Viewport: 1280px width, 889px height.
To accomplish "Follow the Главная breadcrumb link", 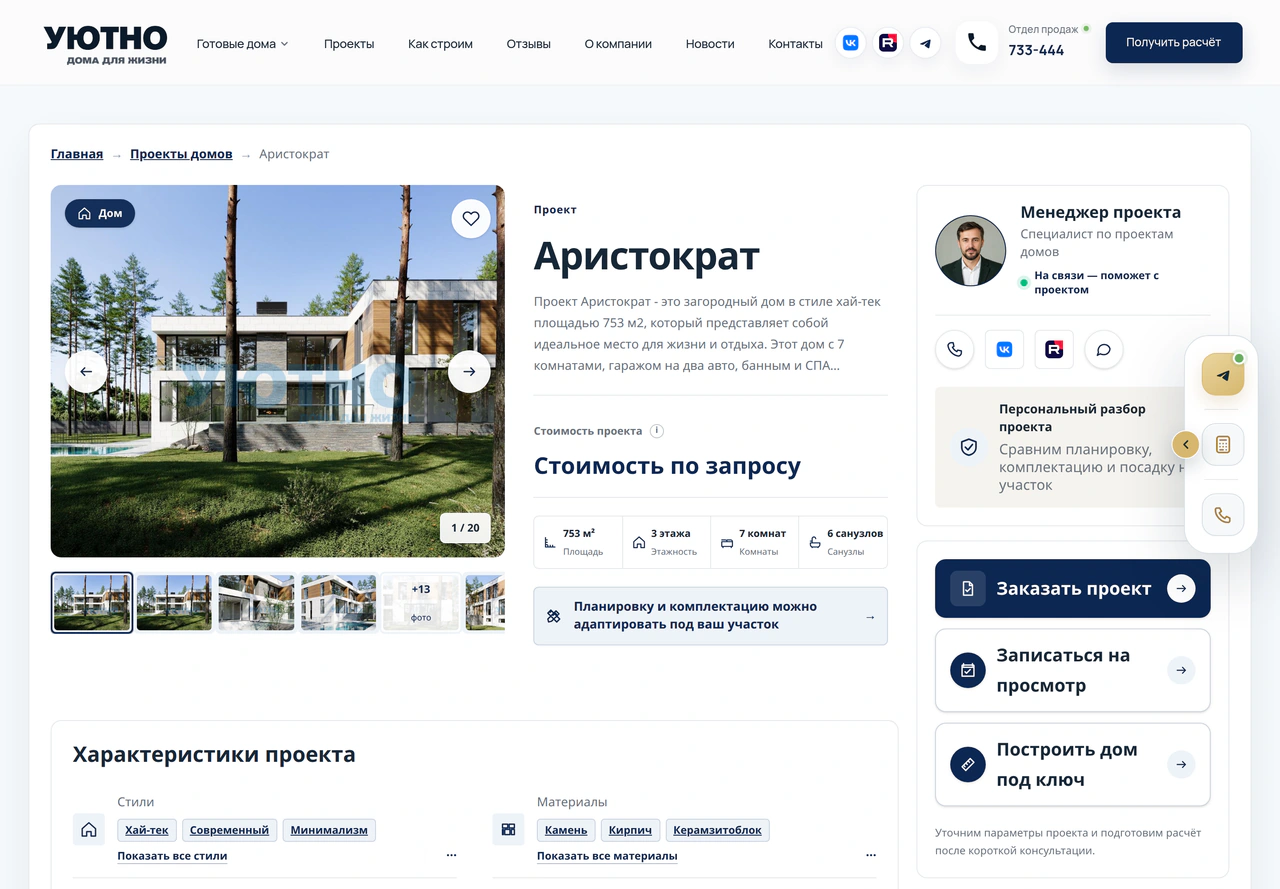I will pyautogui.click(x=77, y=154).
